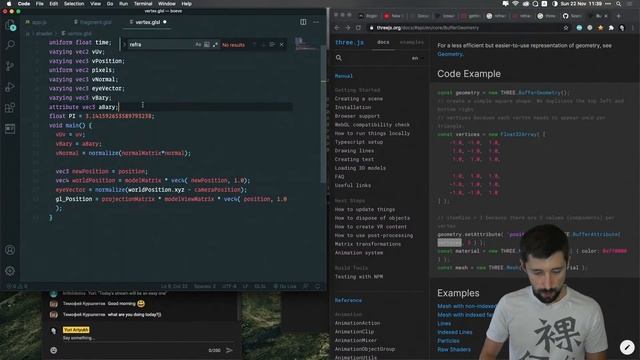Click the browser Back arrow button
This screenshot has width=640, height=360.
coord(337,28)
